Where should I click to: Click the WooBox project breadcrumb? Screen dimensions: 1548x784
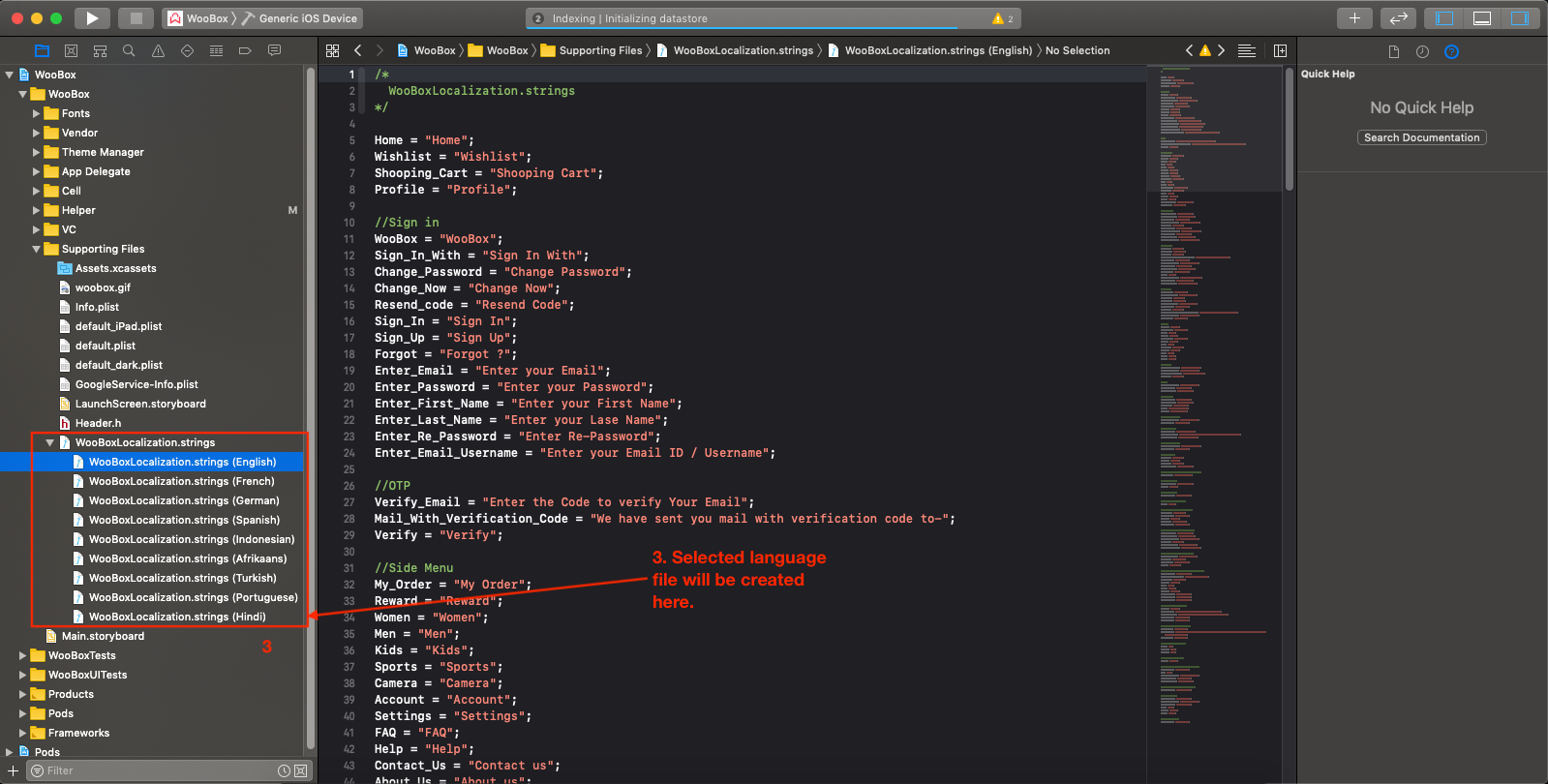[426, 50]
